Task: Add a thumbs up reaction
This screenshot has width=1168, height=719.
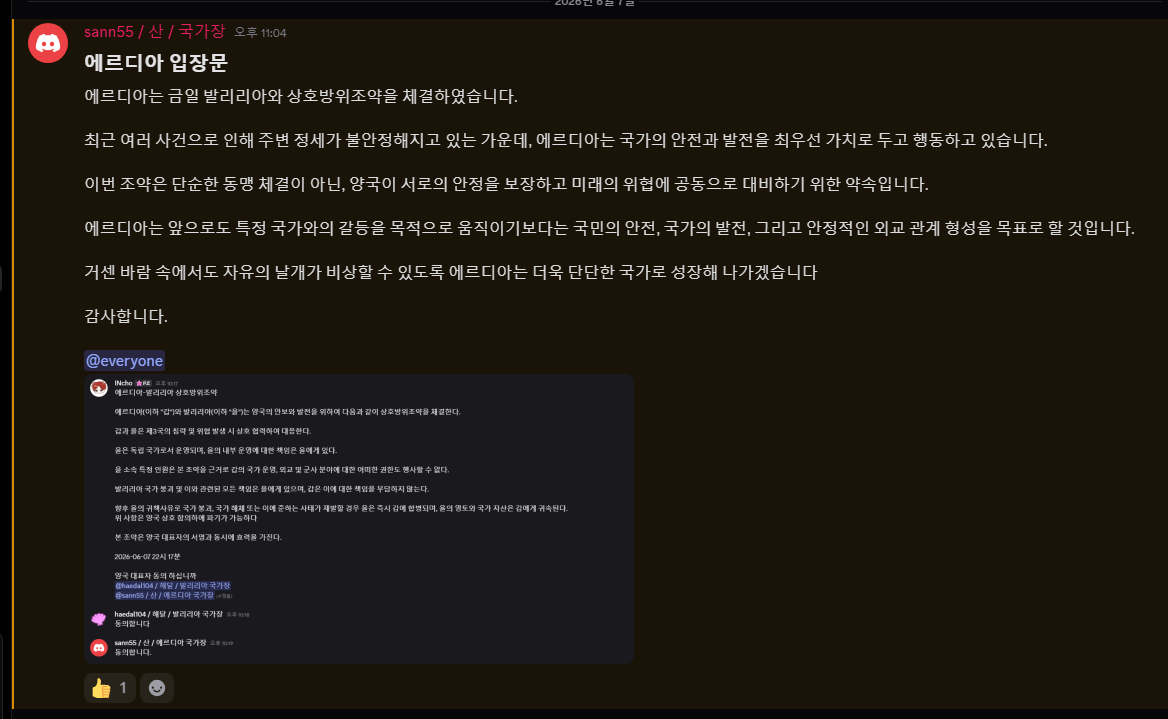Action: (x=110, y=688)
